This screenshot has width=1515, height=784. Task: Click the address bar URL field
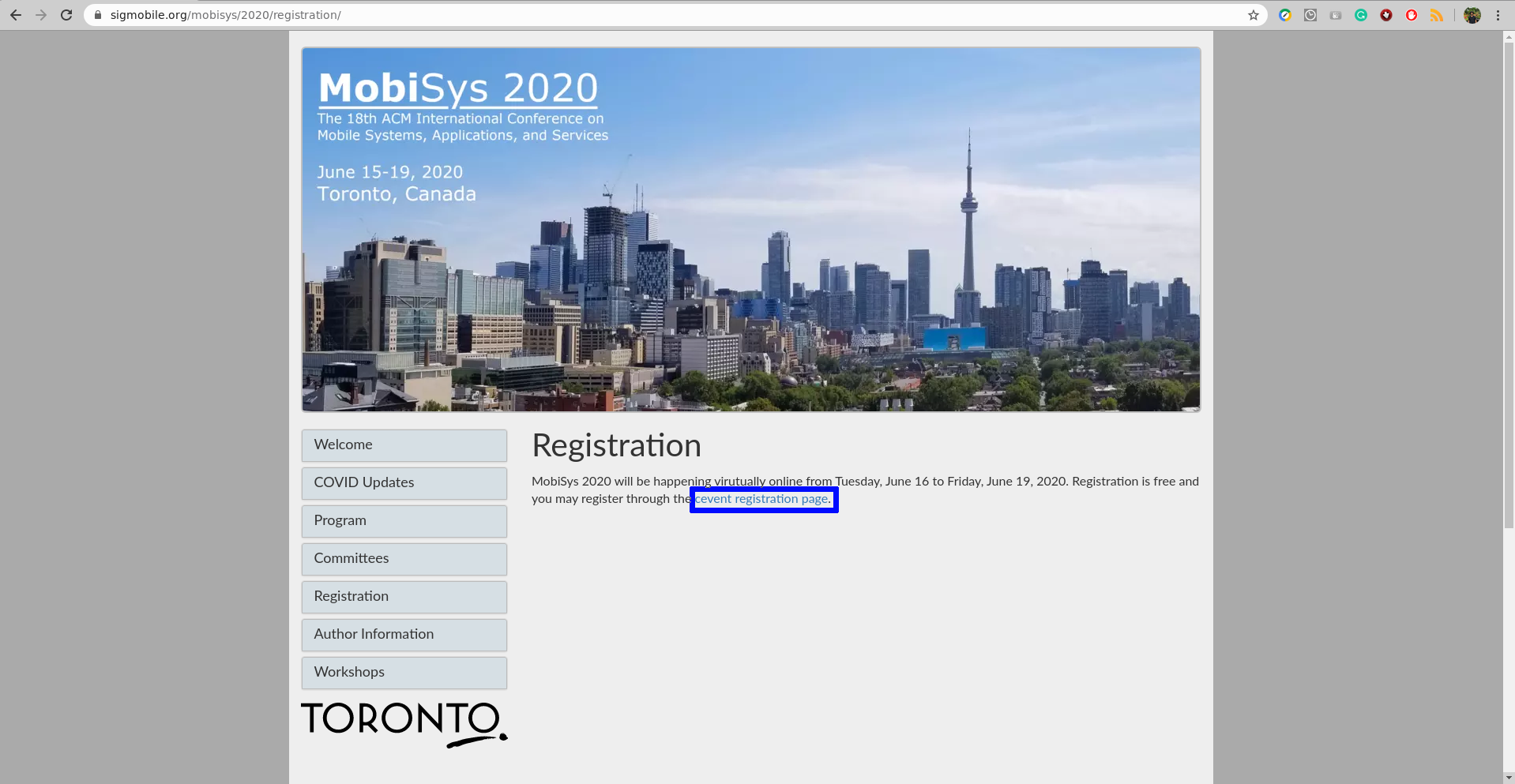632,15
